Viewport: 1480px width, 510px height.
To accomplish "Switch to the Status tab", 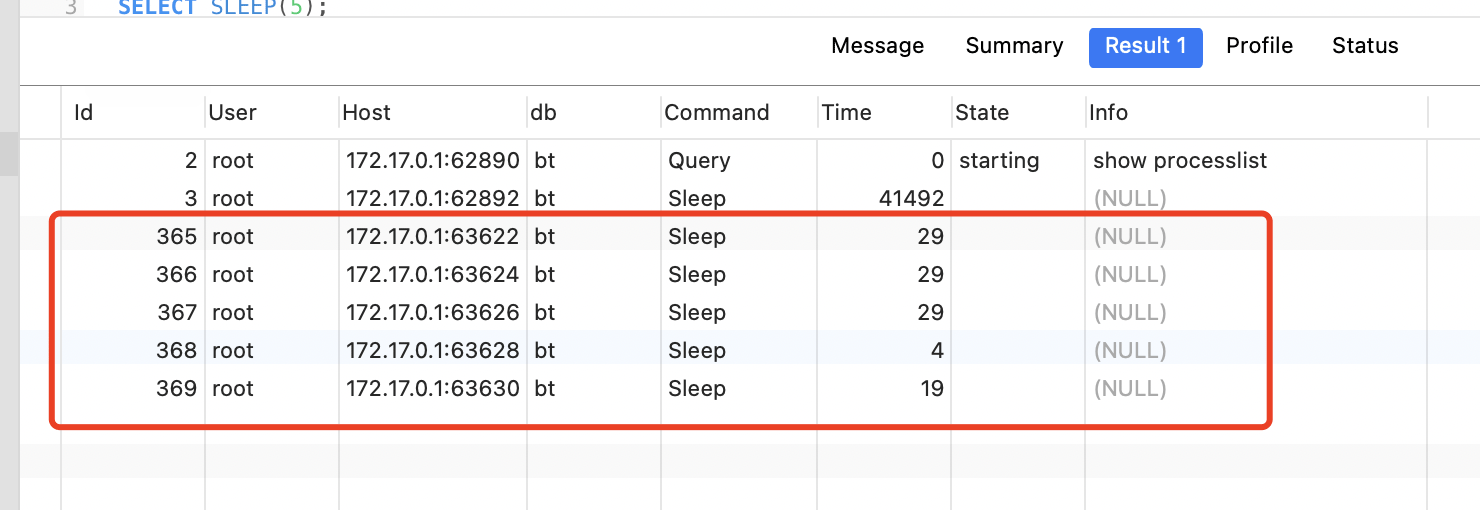I will 1365,46.
